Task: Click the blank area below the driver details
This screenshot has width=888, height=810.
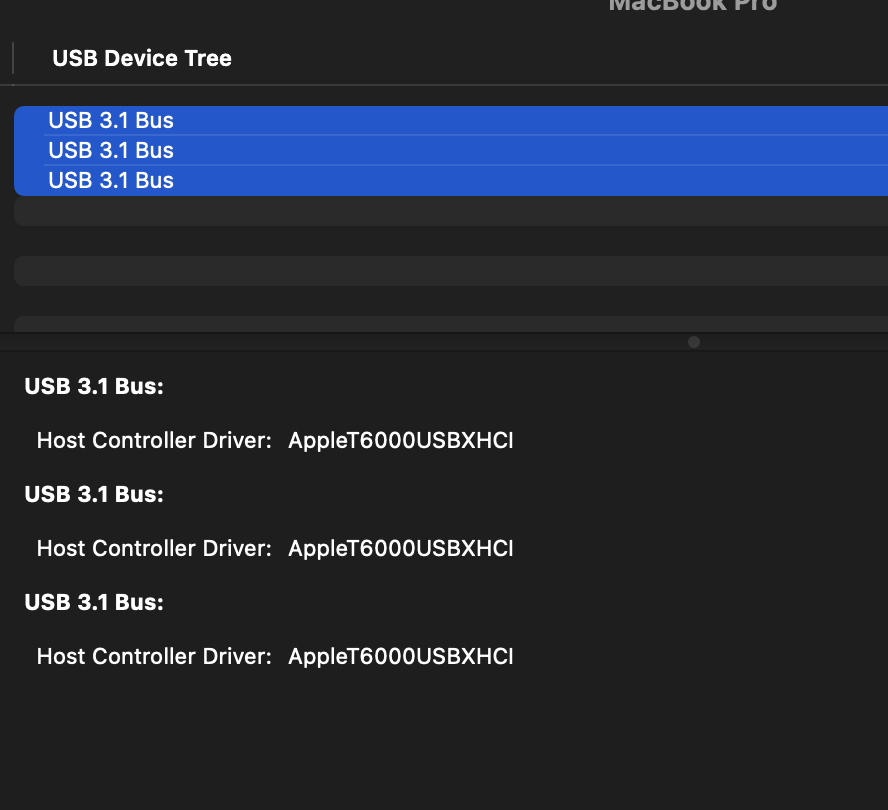Action: click(444, 740)
